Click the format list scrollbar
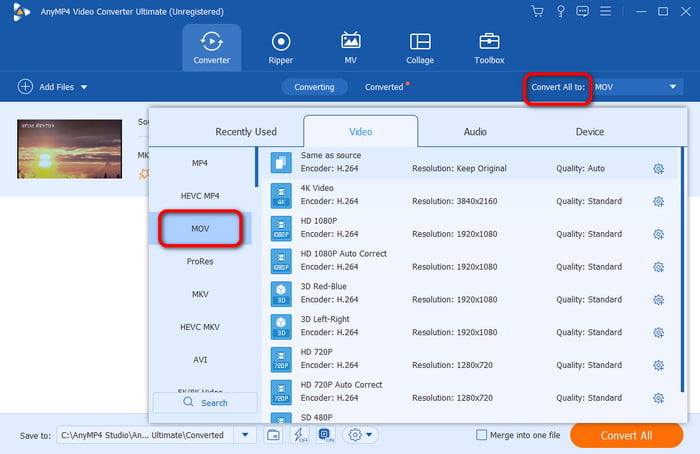The width and height of the screenshot is (700, 454). (256, 167)
